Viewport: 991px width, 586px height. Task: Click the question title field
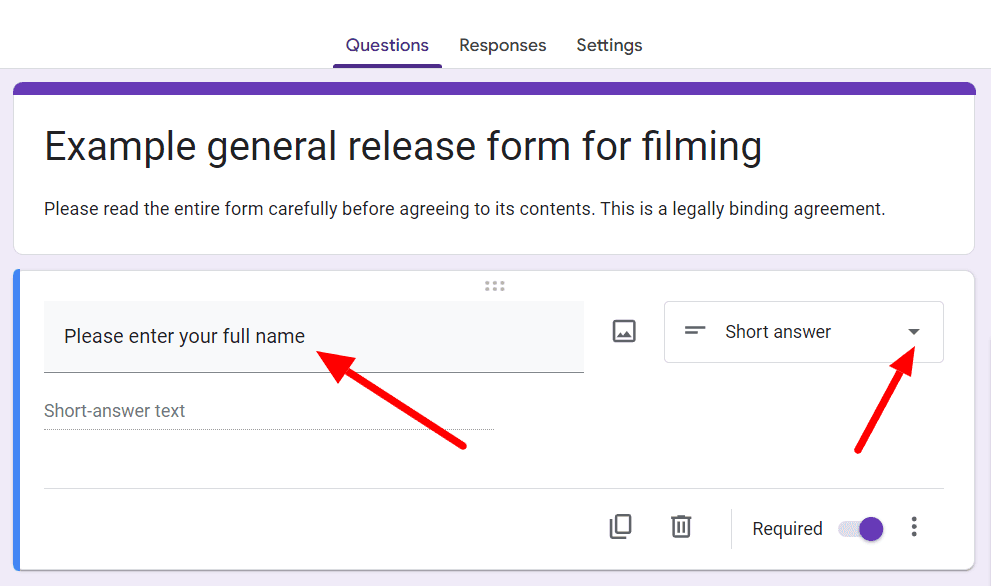[x=313, y=337]
